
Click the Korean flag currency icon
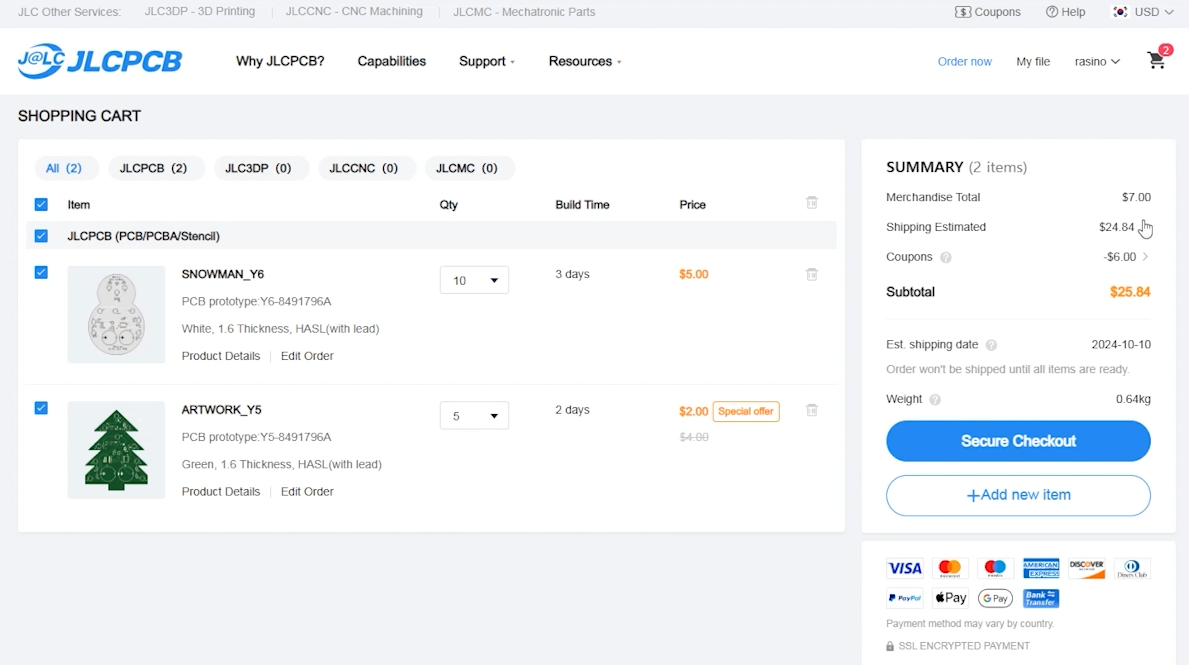pos(1120,12)
